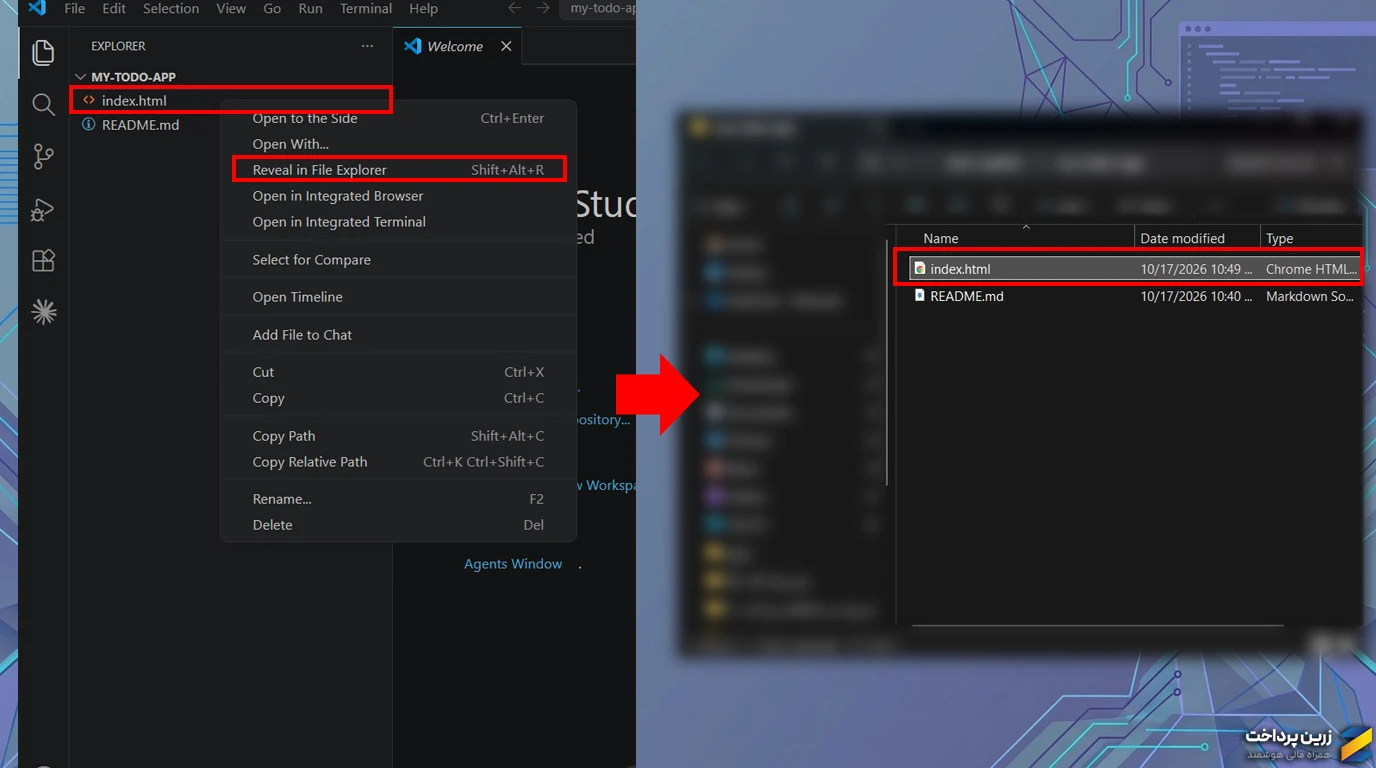Select index.html in the Explorer tree
Image resolution: width=1376 pixels, height=768 pixels.
pyautogui.click(x=230, y=100)
